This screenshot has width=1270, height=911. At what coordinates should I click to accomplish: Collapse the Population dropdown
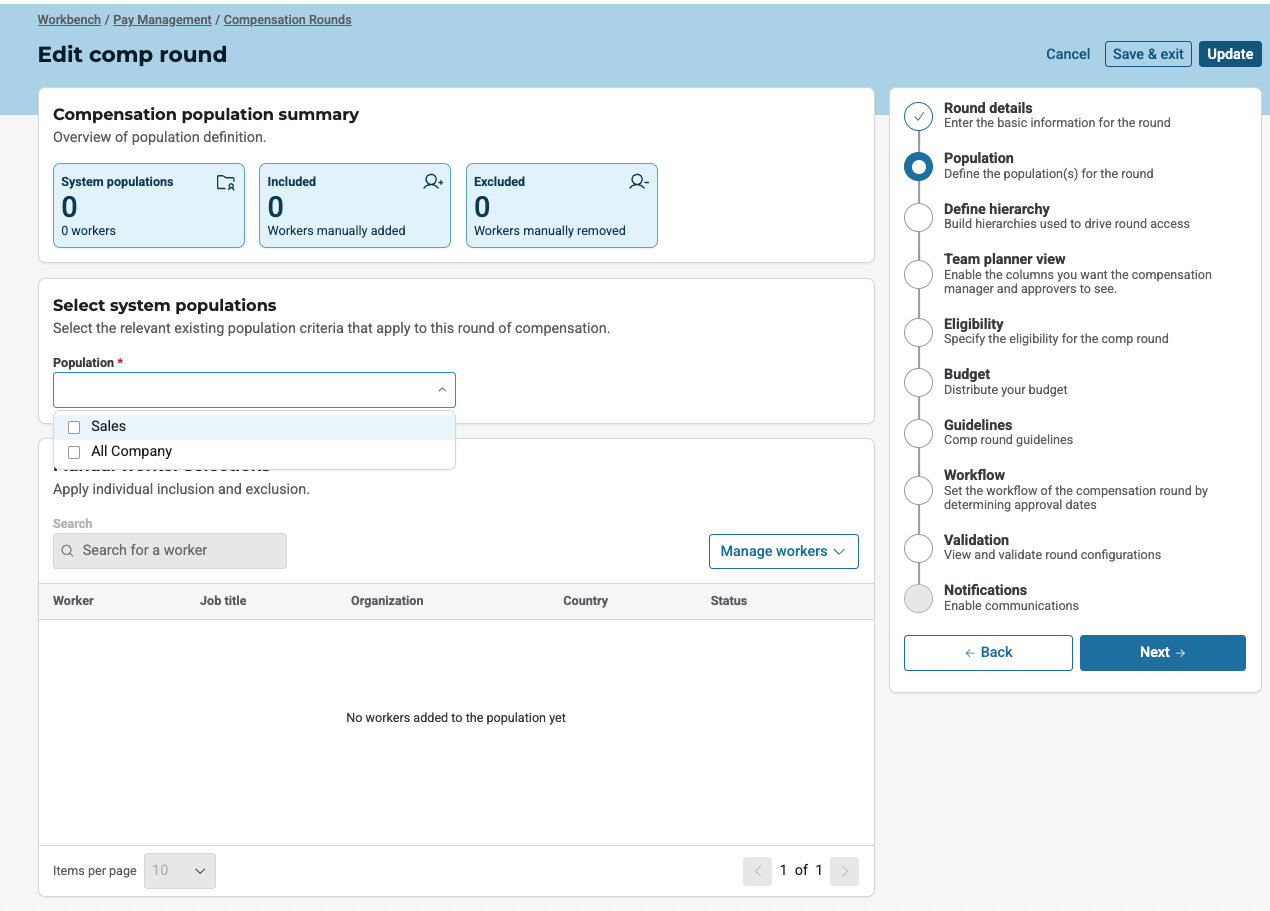pos(442,390)
